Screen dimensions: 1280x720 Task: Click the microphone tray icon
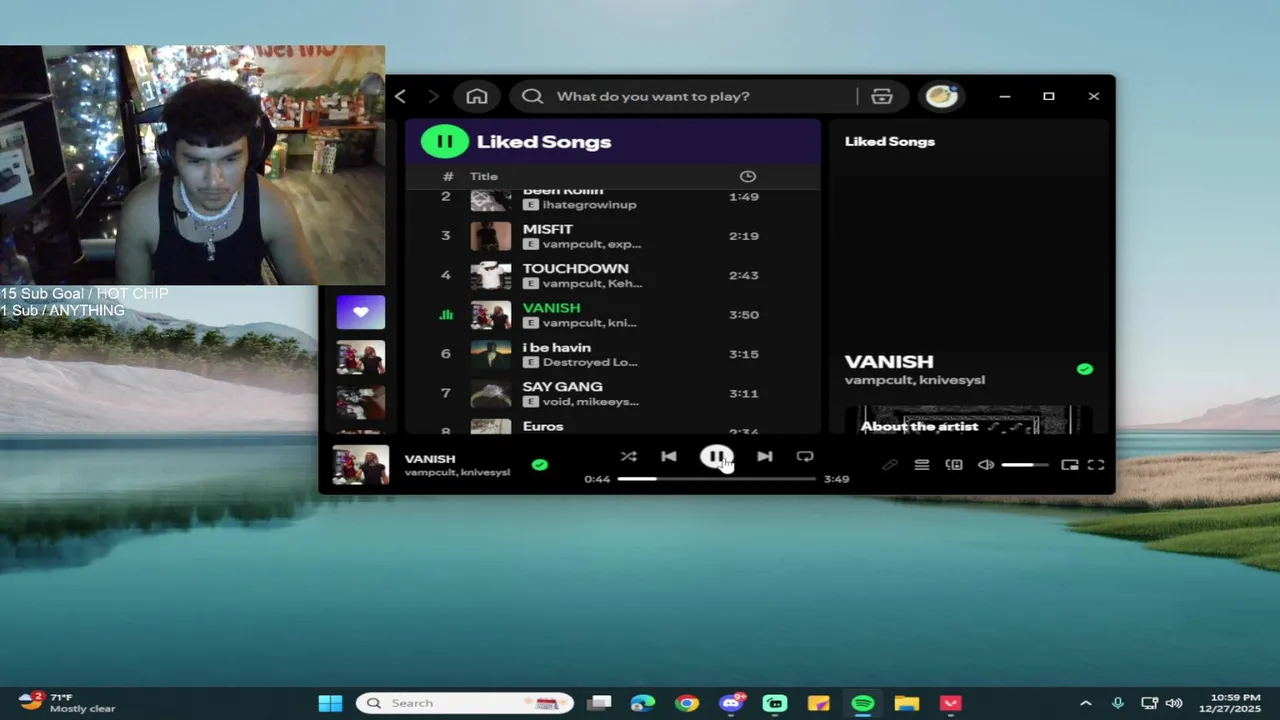(1118, 703)
